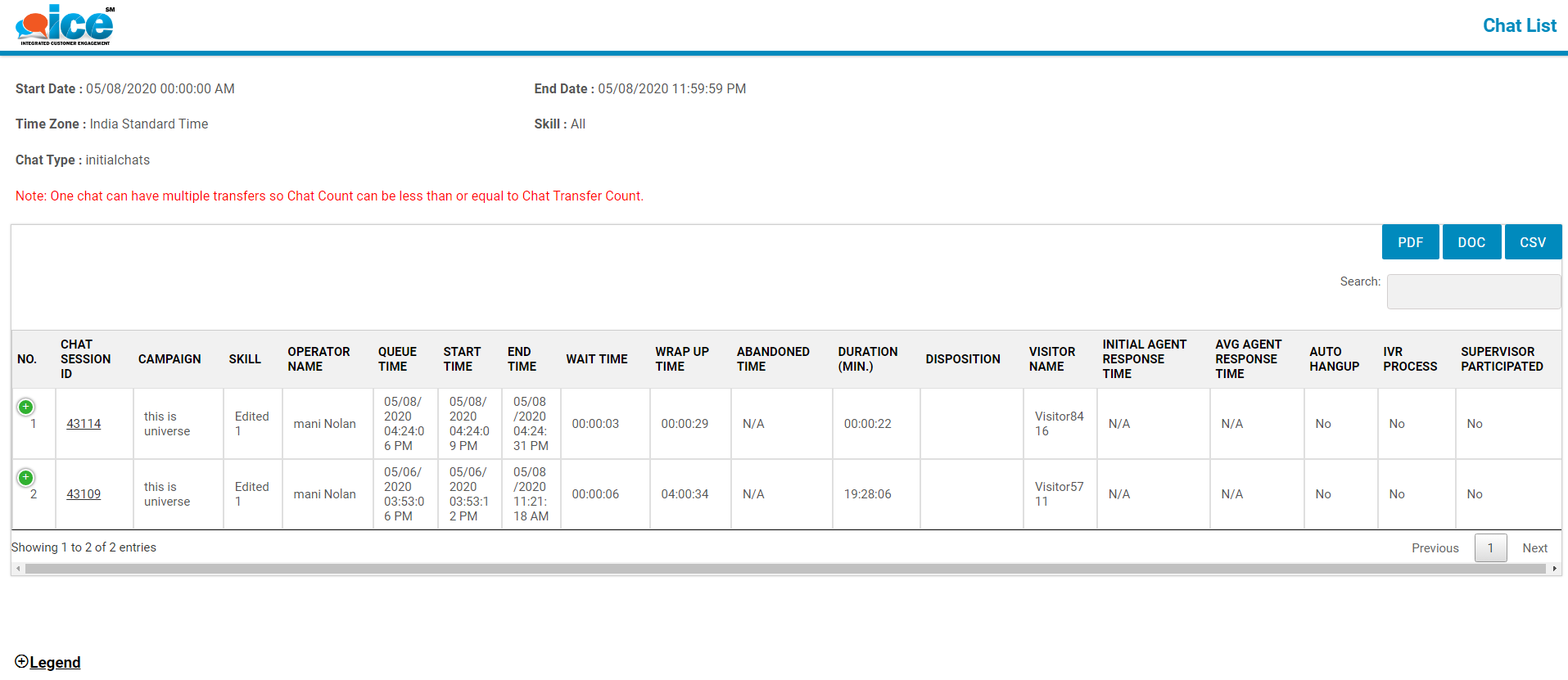Click the horizontal scrollbar left arrow
This screenshot has width=1568, height=680.
tap(18, 569)
